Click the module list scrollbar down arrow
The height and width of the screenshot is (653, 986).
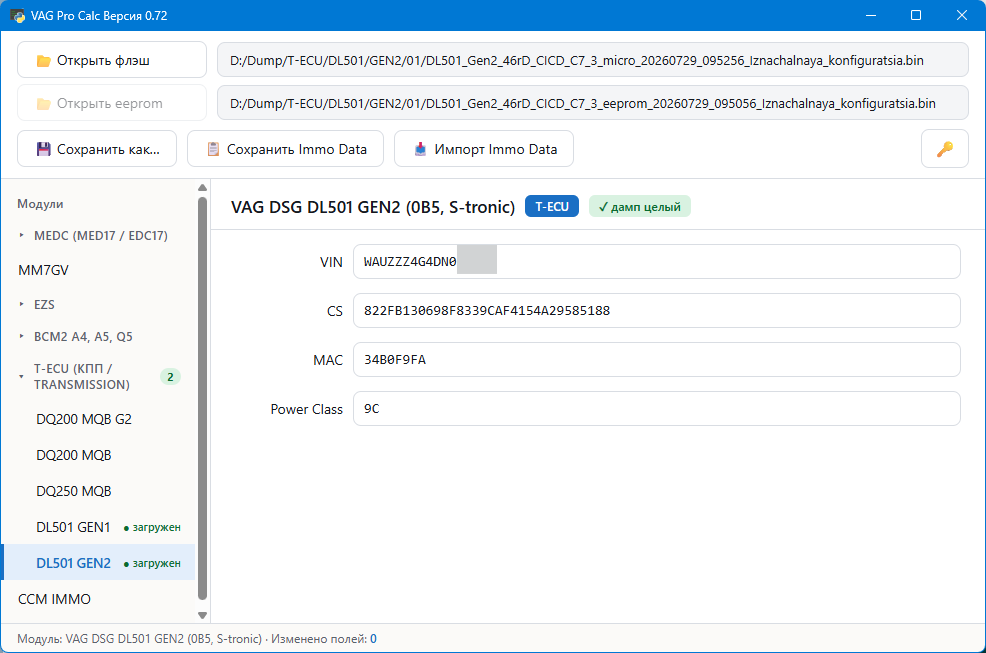point(202,615)
